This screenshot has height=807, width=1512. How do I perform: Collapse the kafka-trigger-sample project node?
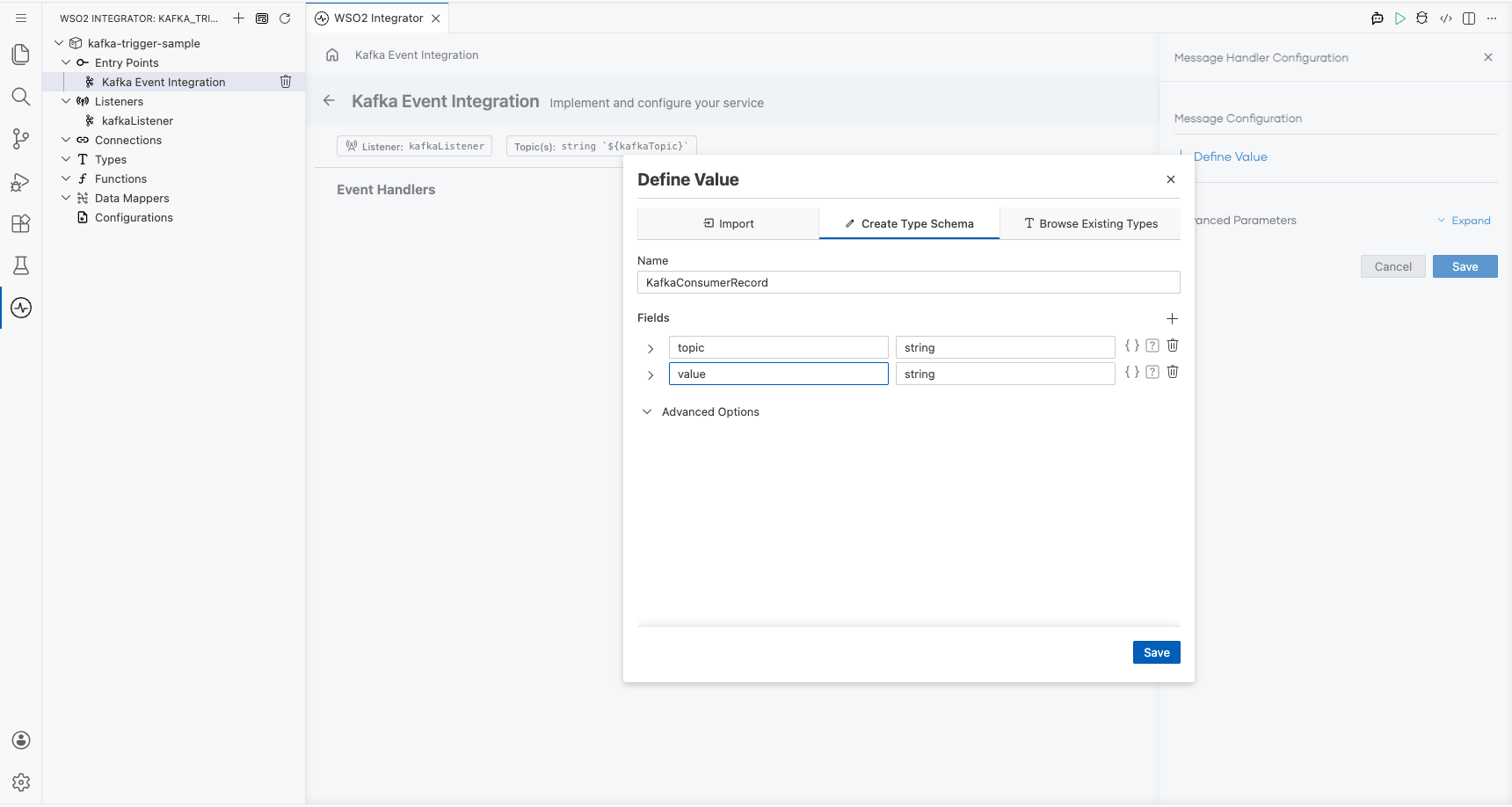[59, 43]
